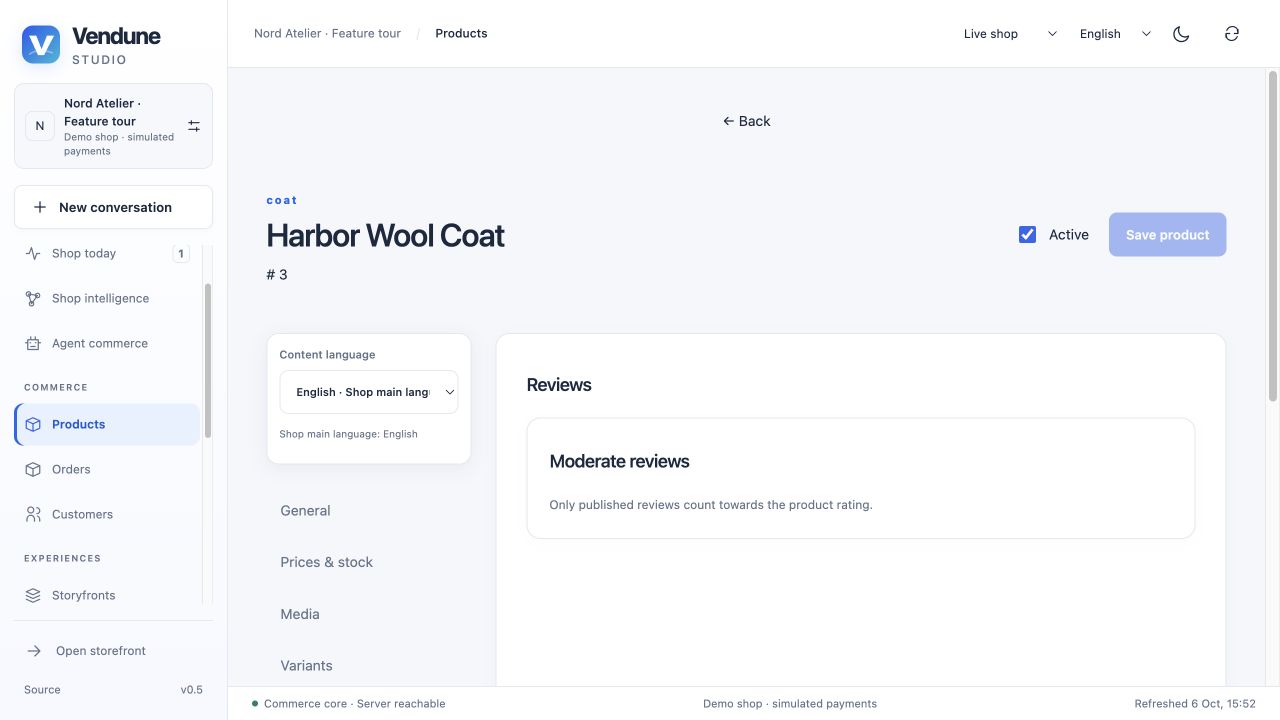Click the Open storefront label
1280x720 pixels.
tap(101, 651)
